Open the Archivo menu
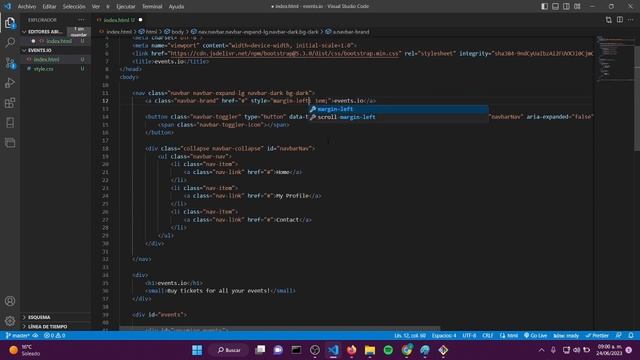 [27, 7]
